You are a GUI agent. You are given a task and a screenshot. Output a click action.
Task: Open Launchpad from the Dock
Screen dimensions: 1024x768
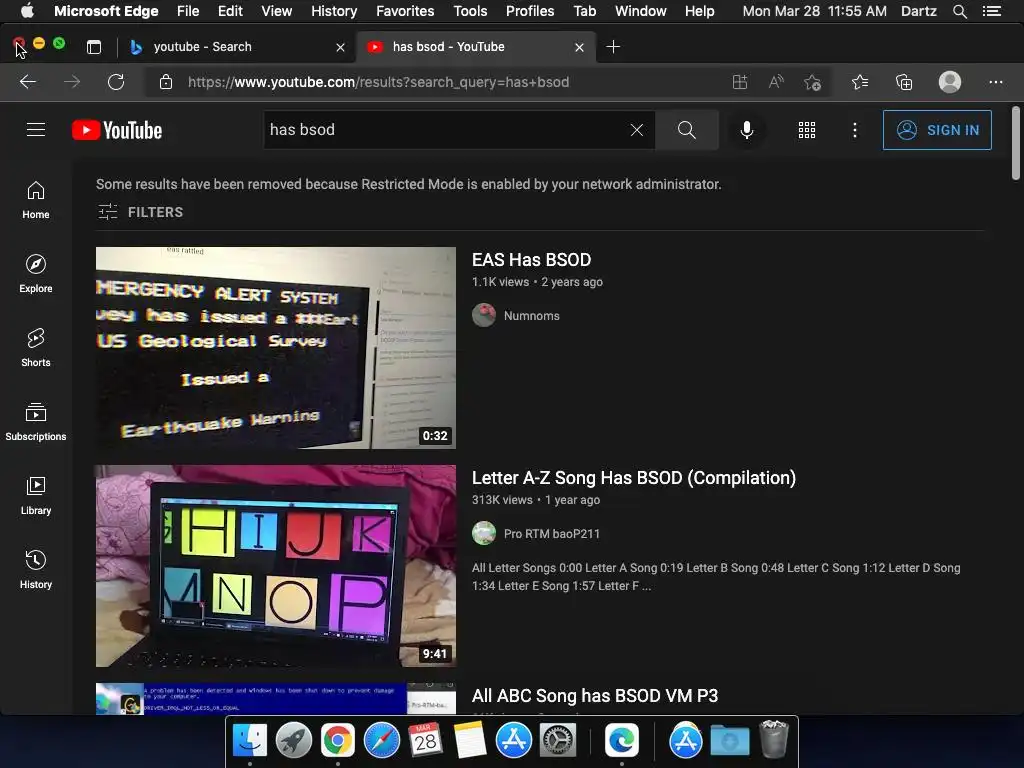(293, 741)
